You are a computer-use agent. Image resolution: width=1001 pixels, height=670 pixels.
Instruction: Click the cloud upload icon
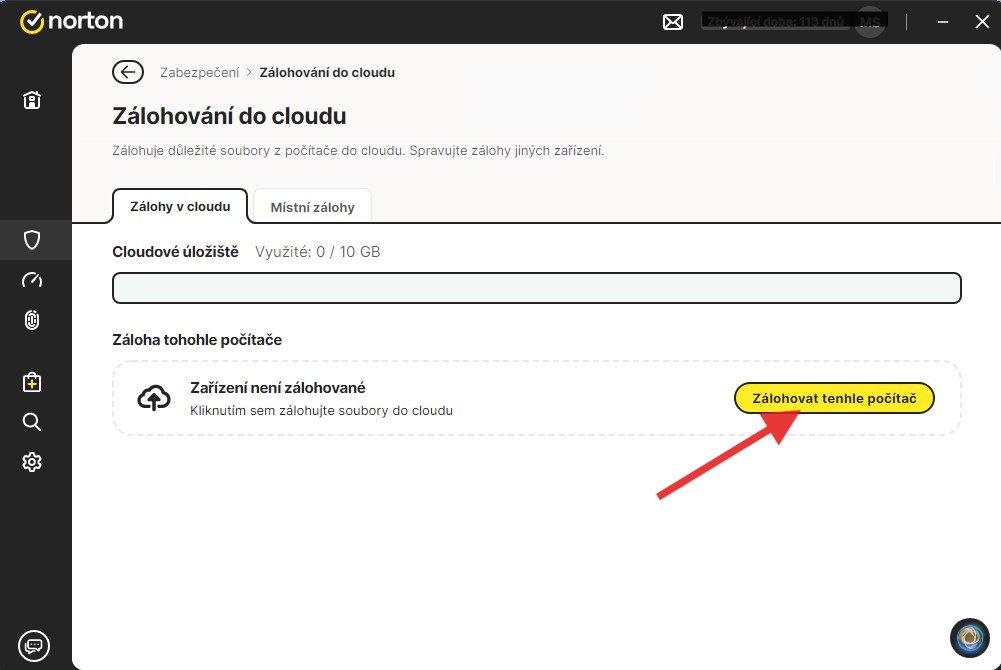pos(153,398)
